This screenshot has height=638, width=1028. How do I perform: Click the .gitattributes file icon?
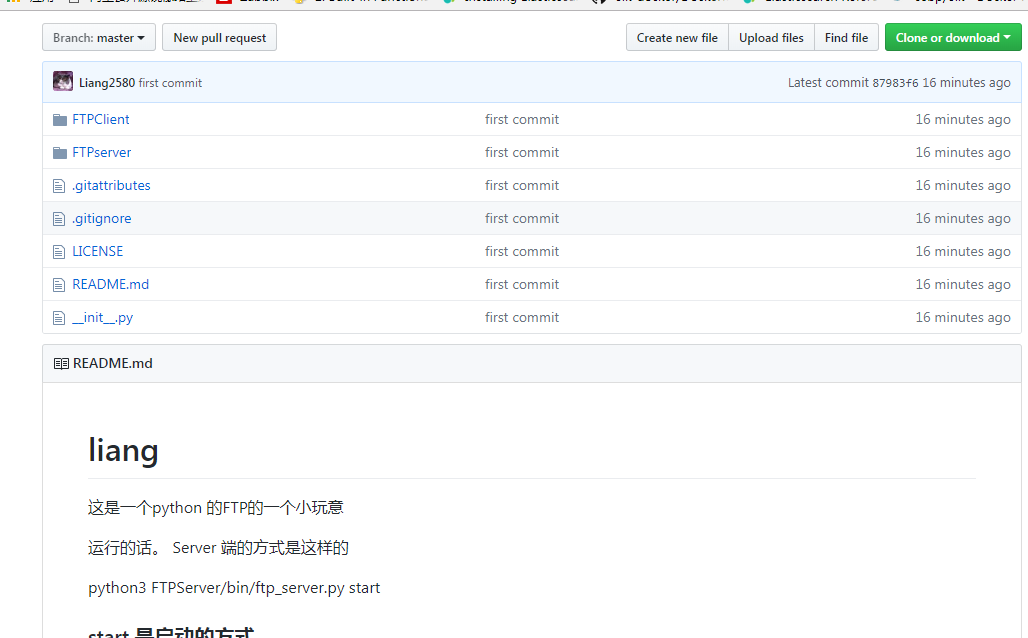(59, 186)
